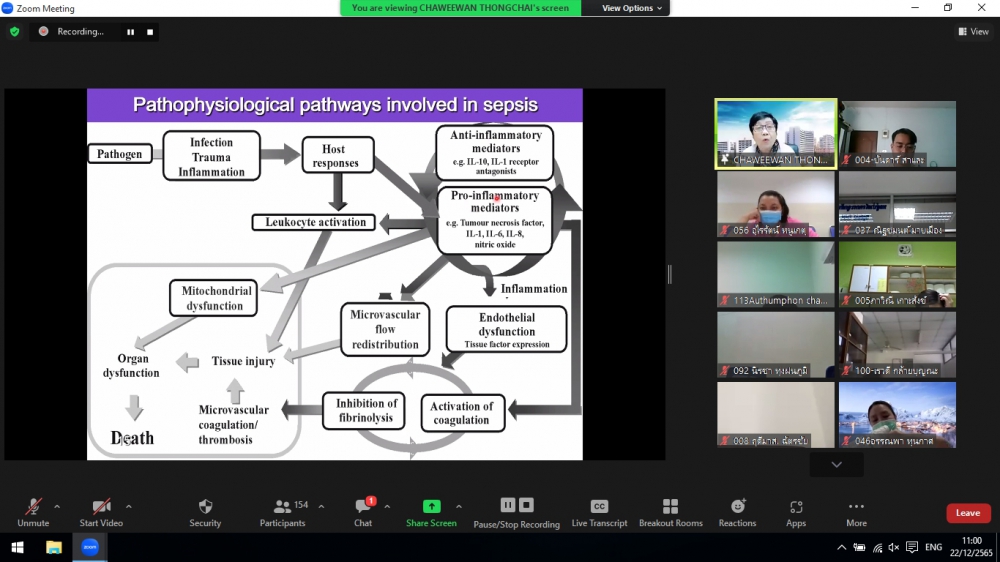The height and width of the screenshot is (562, 1000).
Task: Click the red Leave button
Action: click(x=967, y=513)
